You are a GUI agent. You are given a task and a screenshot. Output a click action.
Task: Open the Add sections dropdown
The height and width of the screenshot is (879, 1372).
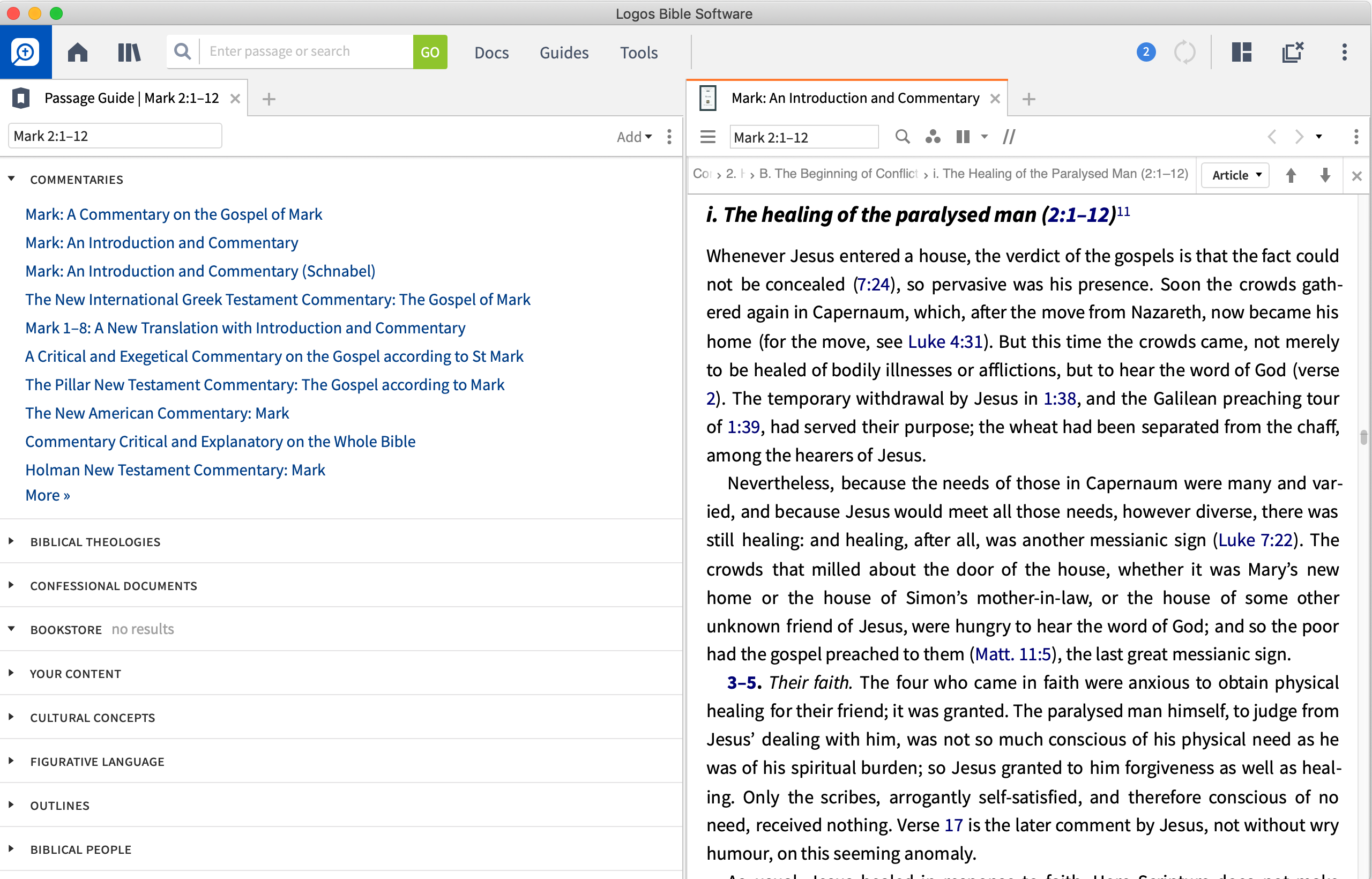click(x=634, y=137)
